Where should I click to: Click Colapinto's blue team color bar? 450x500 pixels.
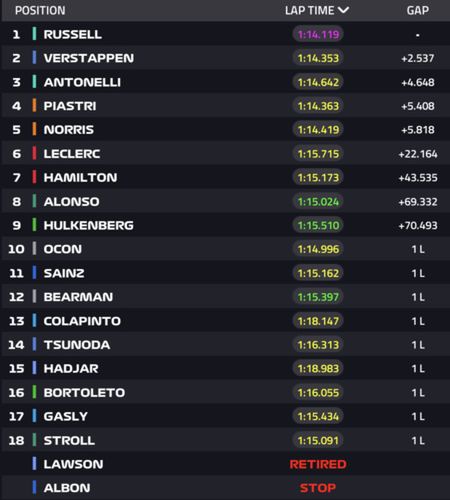(x=34, y=321)
